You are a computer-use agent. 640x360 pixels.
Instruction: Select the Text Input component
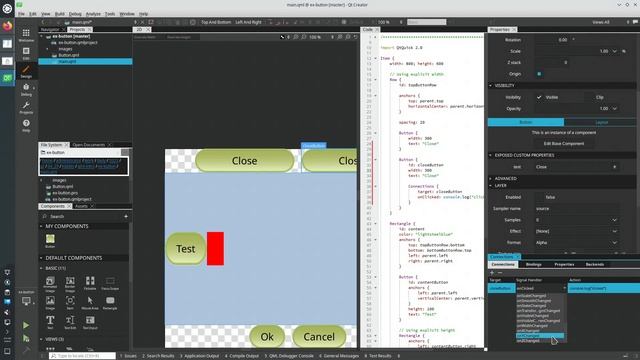90,322
